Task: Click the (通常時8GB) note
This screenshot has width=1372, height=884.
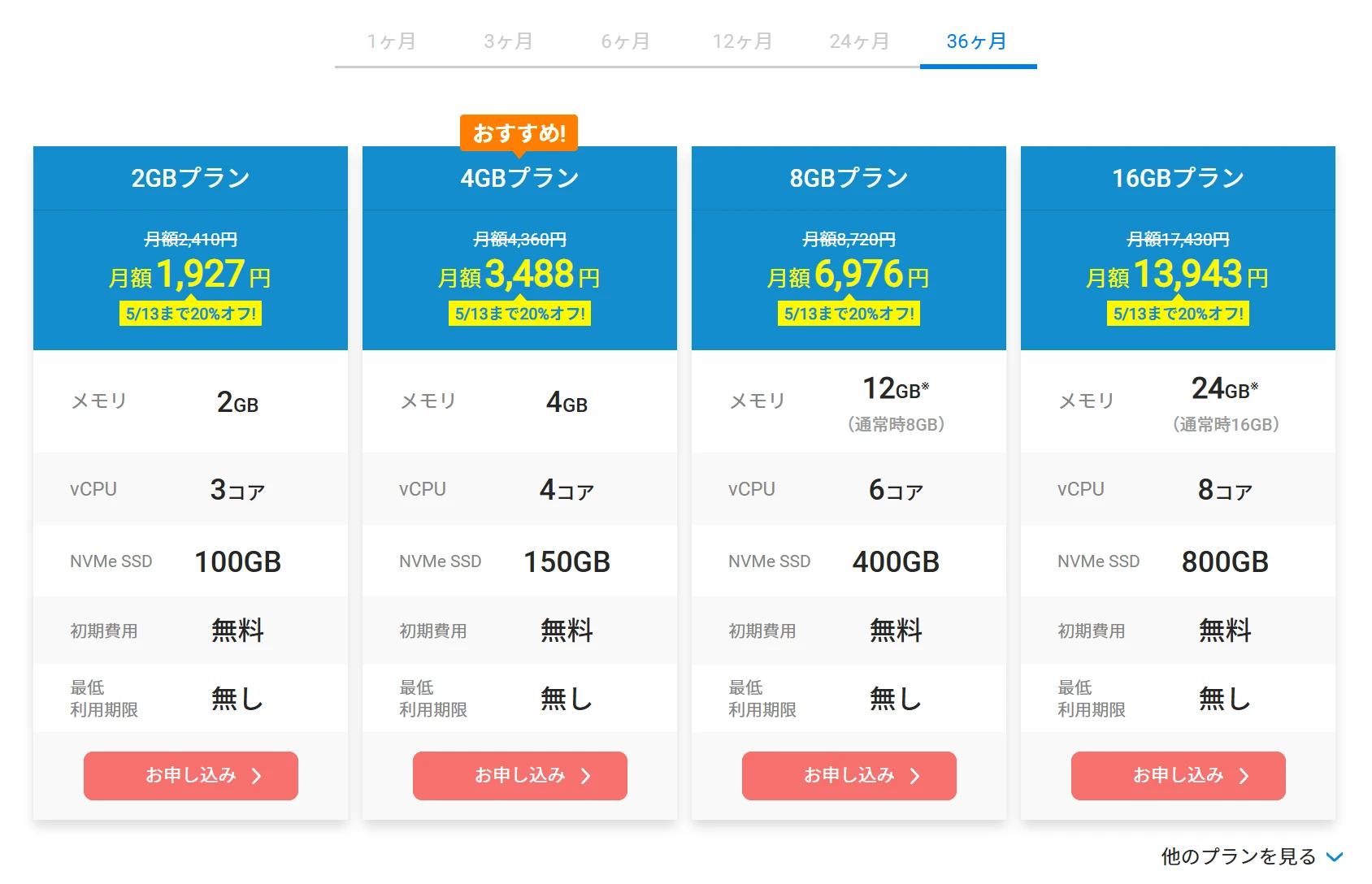Action: click(x=896, y=424)
